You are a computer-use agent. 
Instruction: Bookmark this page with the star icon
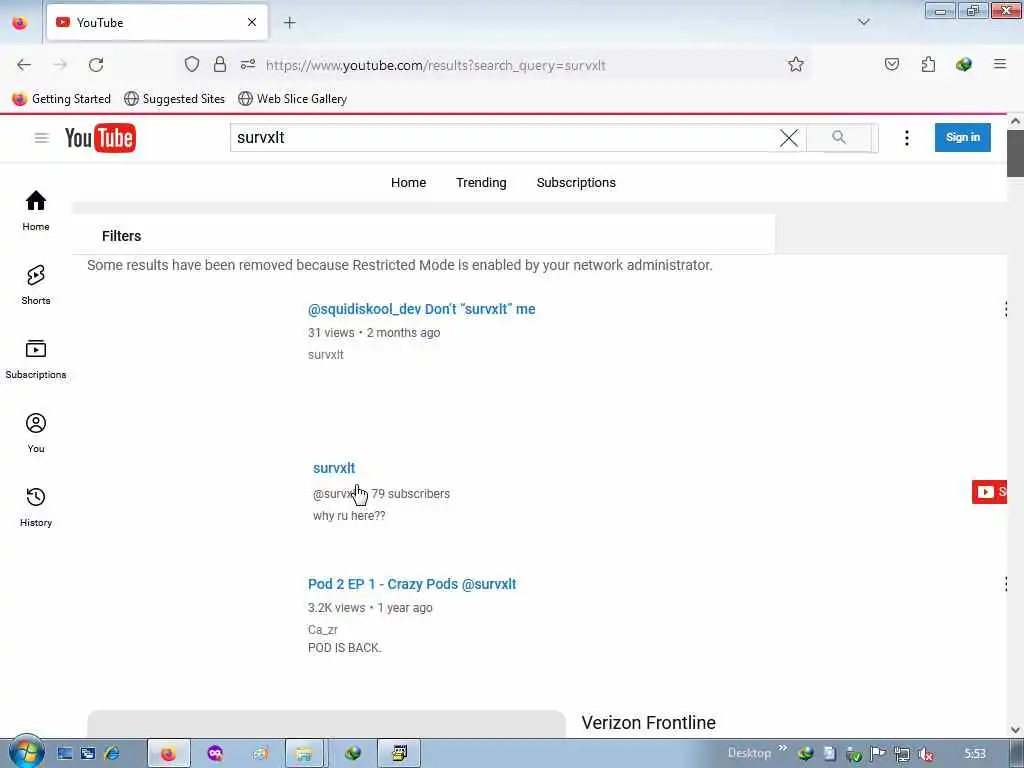pos(795,64)
